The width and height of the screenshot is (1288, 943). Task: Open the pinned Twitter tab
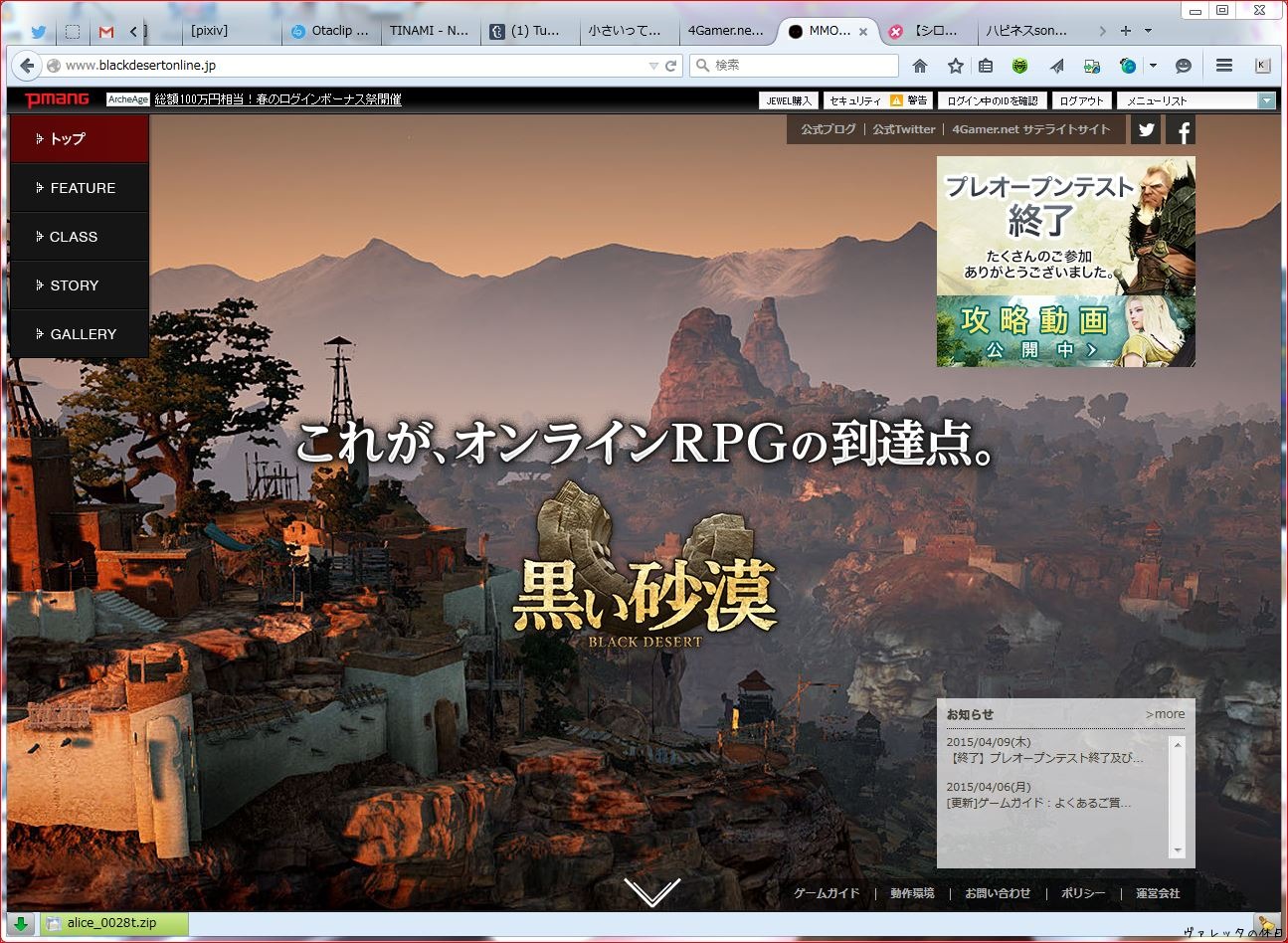coord(39,31)
